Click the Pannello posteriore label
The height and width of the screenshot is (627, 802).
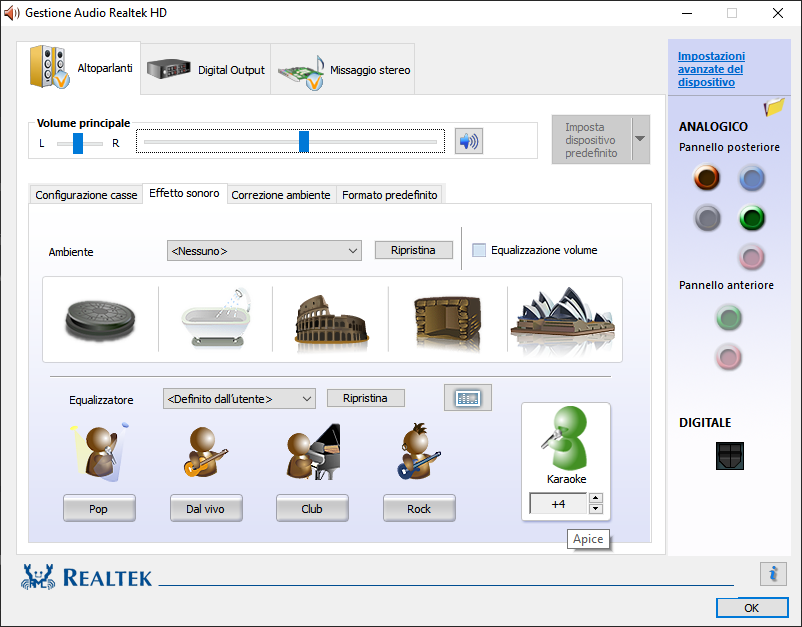(729, 147)
